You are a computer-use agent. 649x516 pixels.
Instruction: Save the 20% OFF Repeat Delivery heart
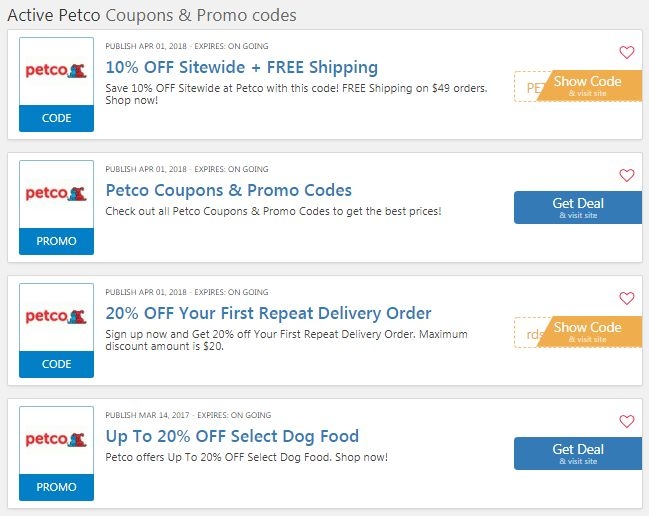click(x=627, y=298)
